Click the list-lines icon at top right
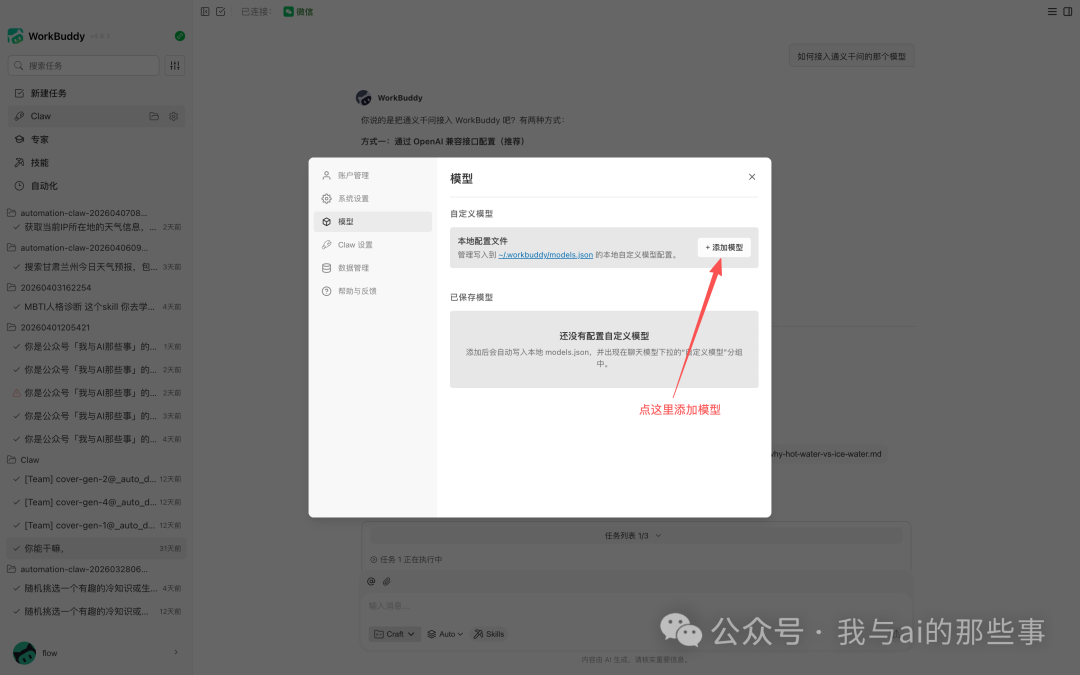The height and width of the screenshot is (675, 1080). 1052,12
